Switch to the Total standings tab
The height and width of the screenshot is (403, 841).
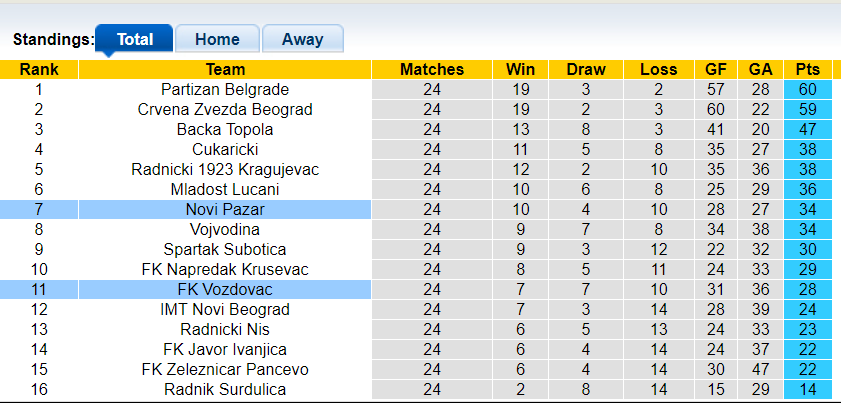pos(134,39)
